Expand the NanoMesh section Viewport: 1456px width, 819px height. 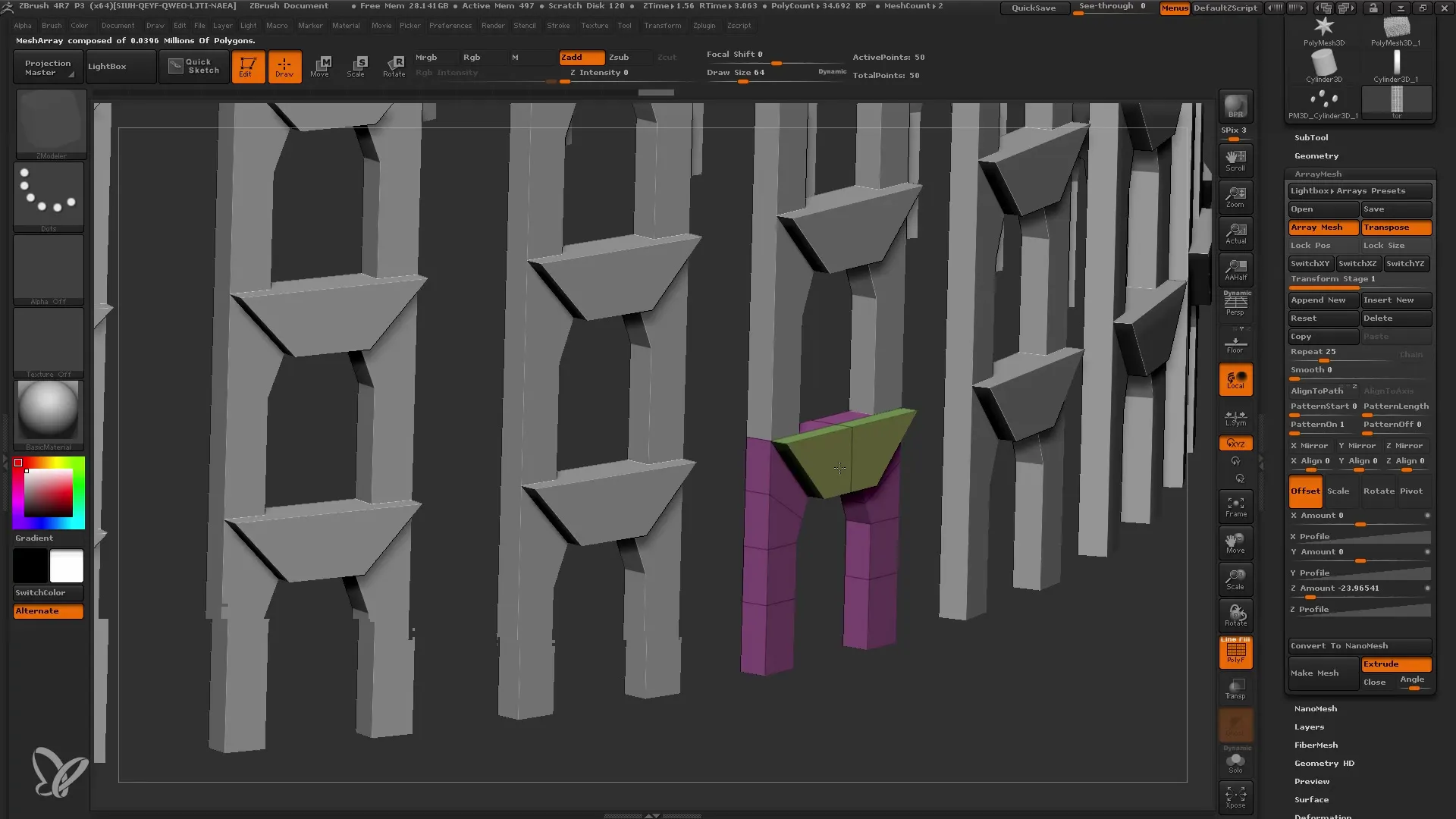click(1316, 709)
